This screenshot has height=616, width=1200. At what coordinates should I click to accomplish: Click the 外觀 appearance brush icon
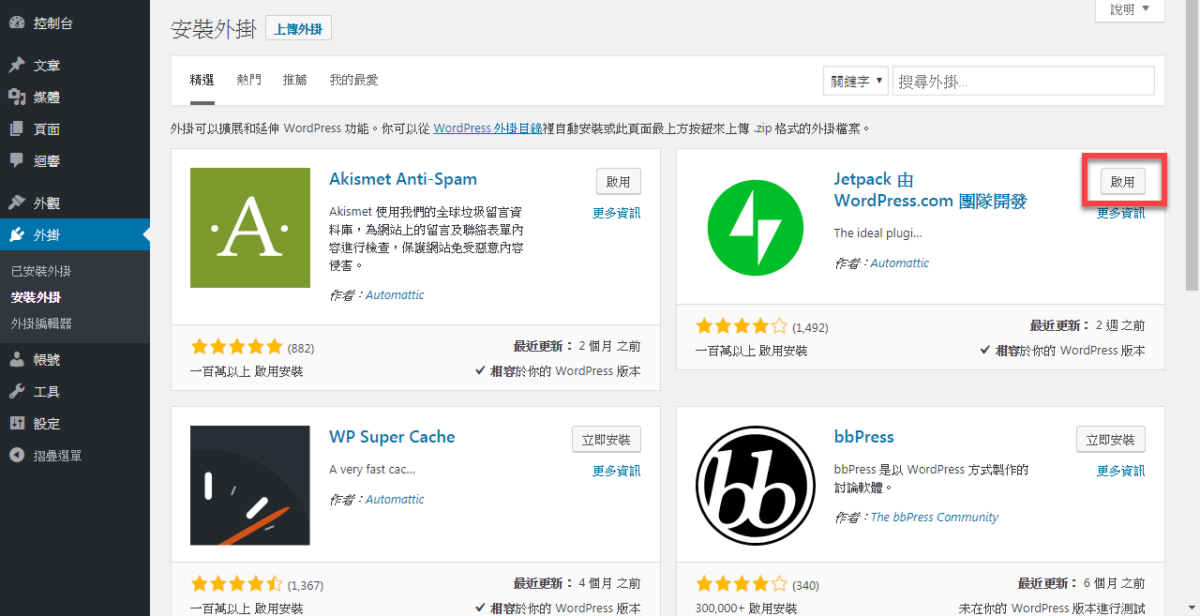(x=17, y=203)
